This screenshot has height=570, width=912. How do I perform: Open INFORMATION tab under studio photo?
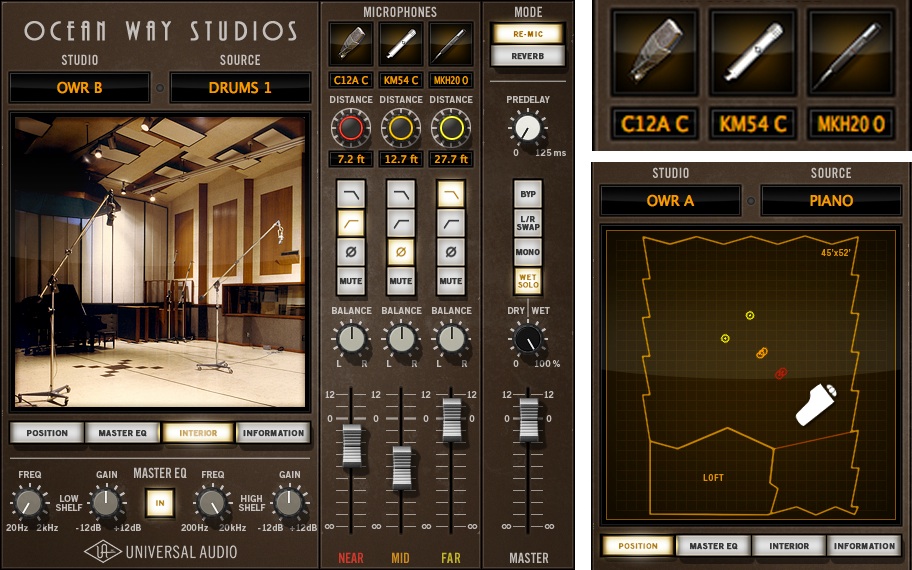(273, 433)
